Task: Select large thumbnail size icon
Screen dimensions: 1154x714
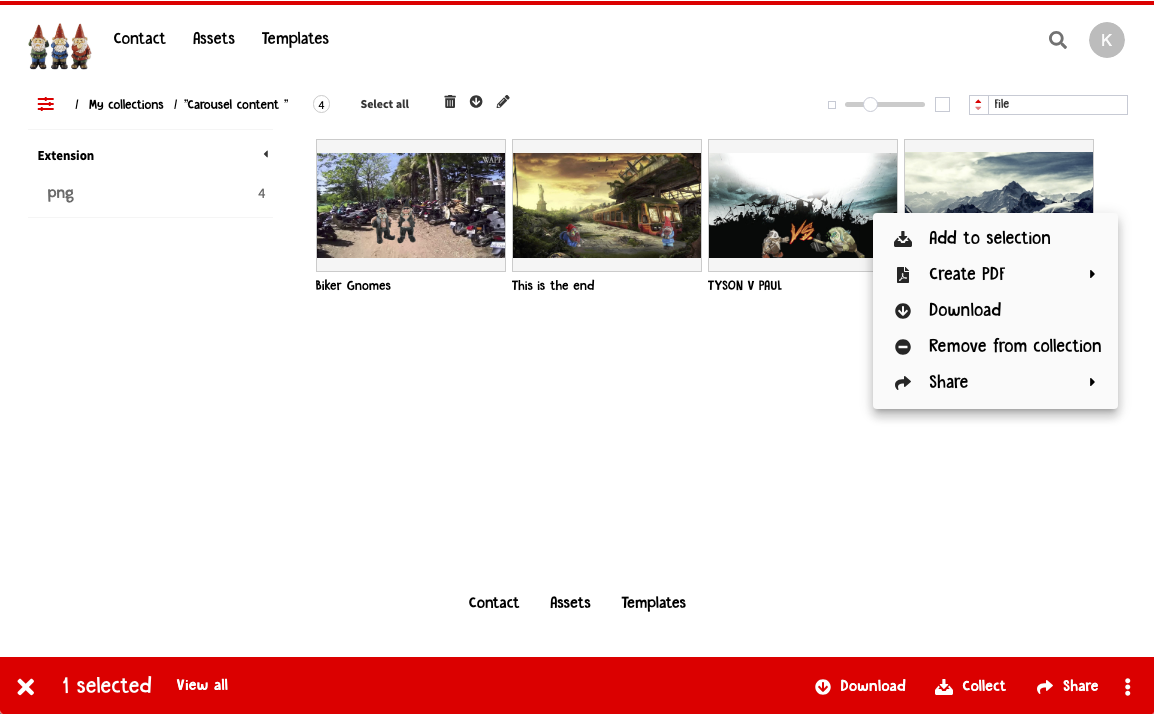Action: (942, 105)
